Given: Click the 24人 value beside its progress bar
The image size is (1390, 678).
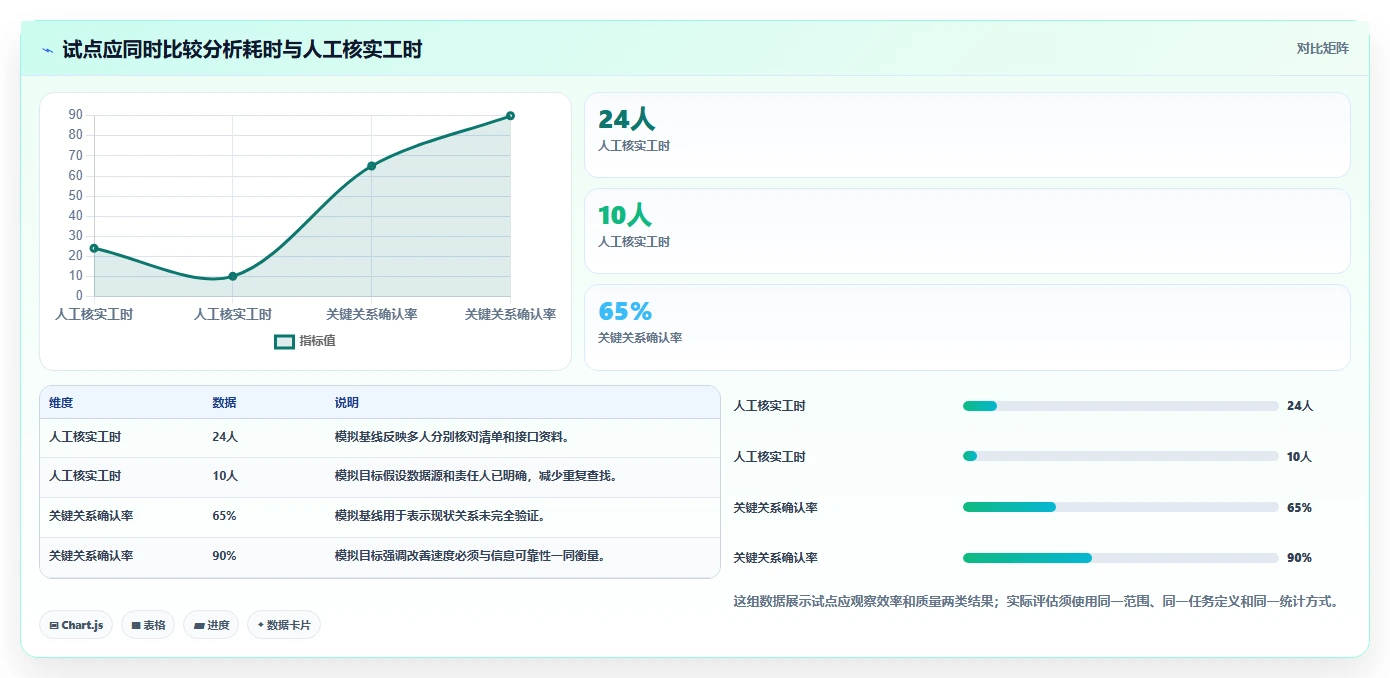Looking at the screenshot, I should point(1300,406).
